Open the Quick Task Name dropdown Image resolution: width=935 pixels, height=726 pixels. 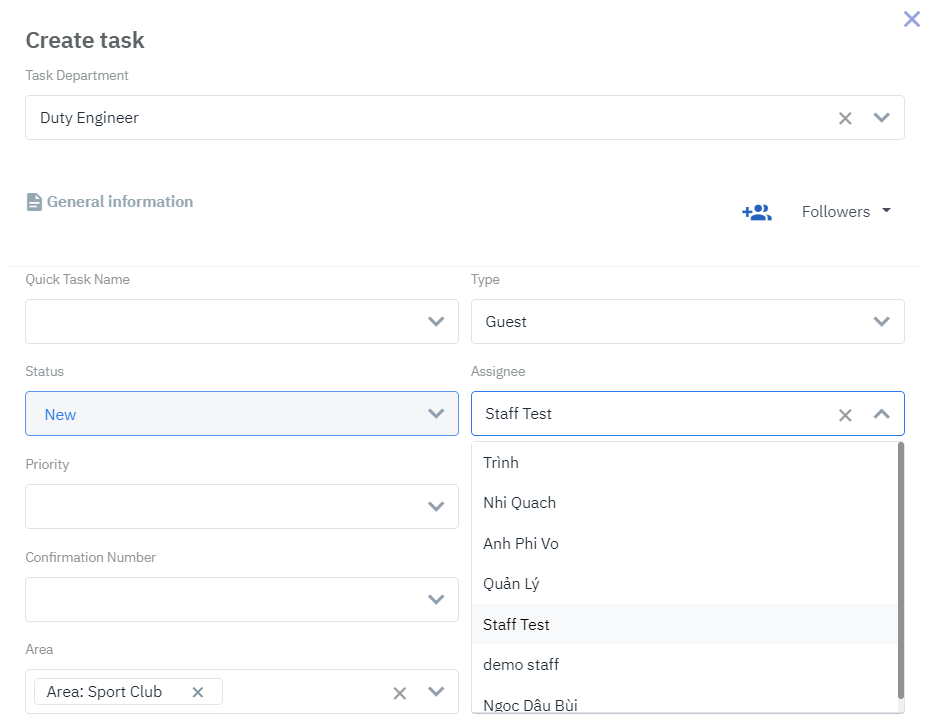click(436, 322)
